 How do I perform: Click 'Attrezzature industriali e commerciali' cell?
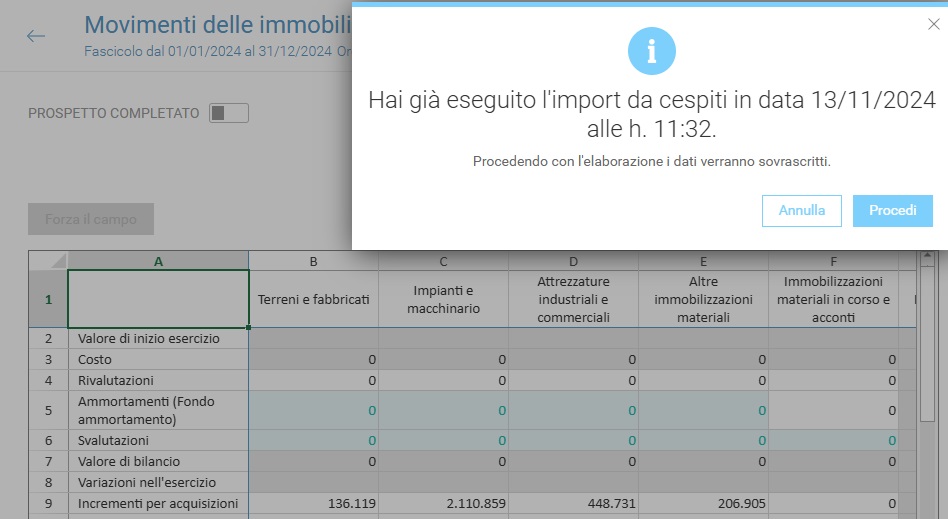click(x=573, y=299)
